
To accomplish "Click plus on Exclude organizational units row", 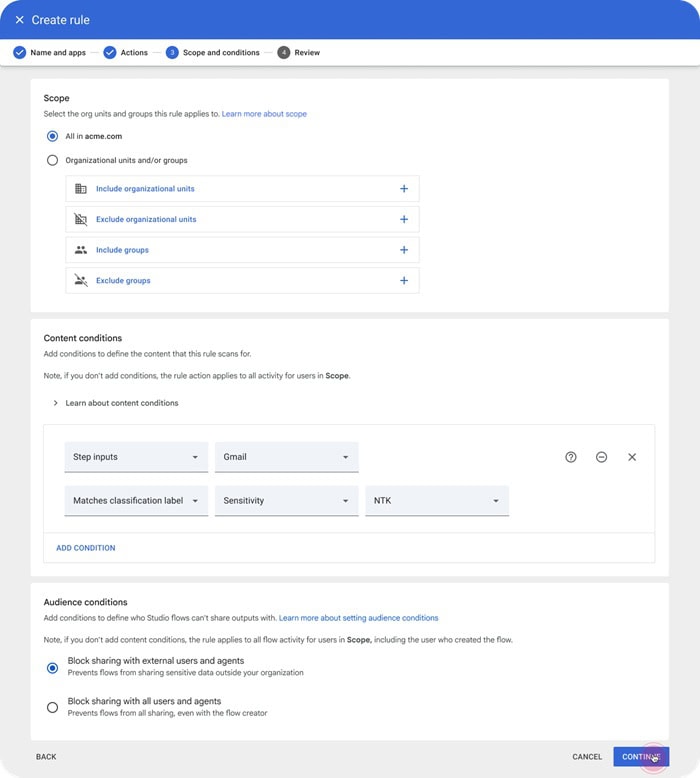I will 404,219.
